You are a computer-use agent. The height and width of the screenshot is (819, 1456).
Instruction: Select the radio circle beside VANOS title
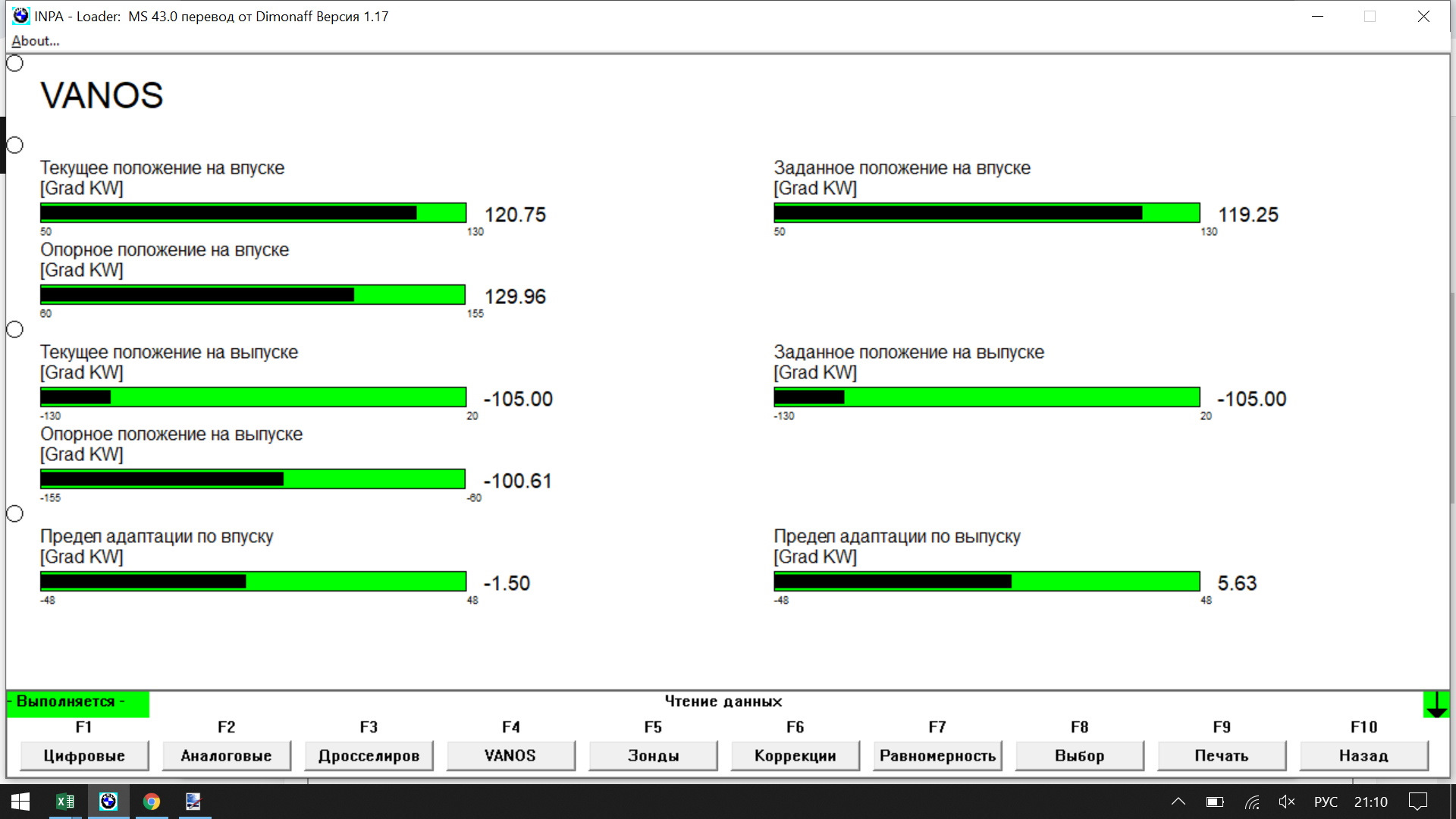[x=15, y=64]
